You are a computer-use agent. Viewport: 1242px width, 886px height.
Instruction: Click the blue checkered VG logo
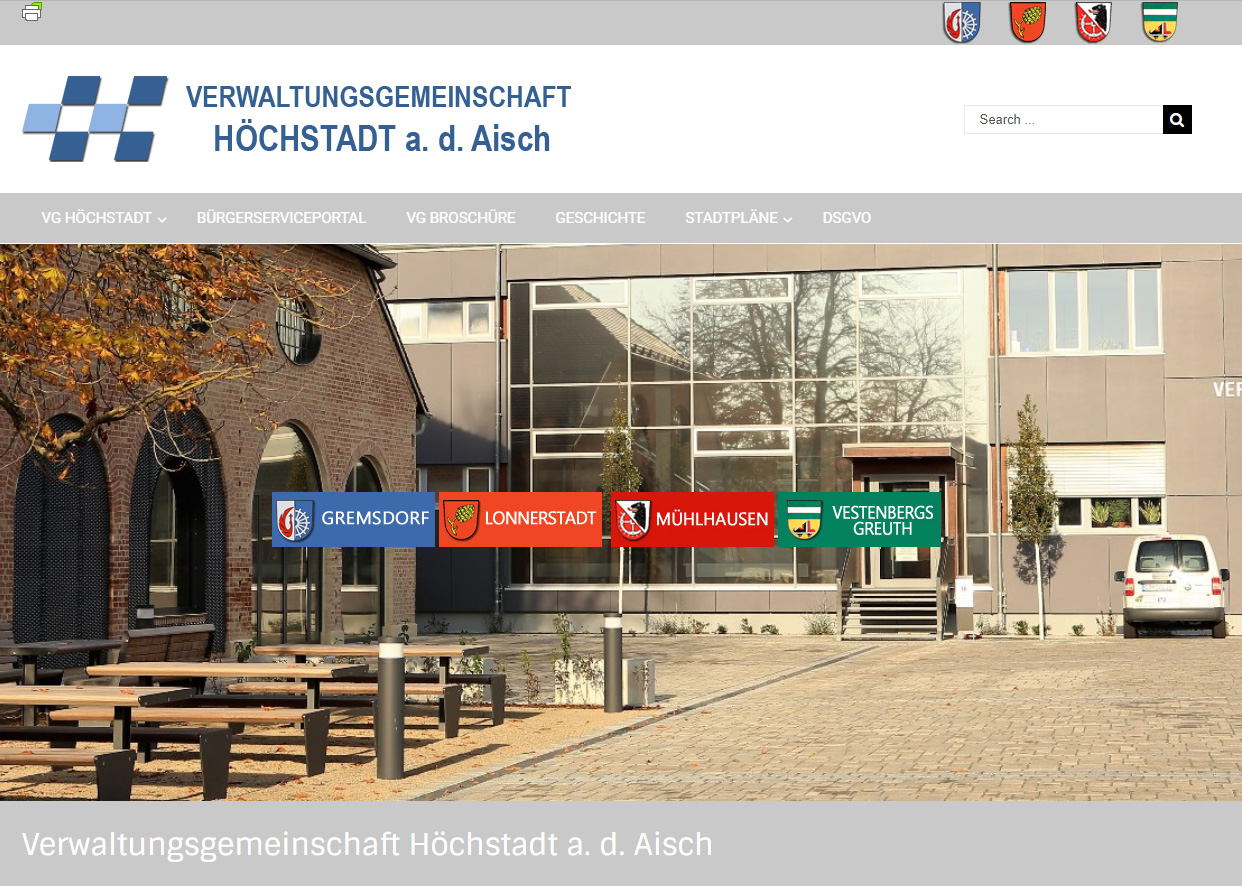(96, 119)
